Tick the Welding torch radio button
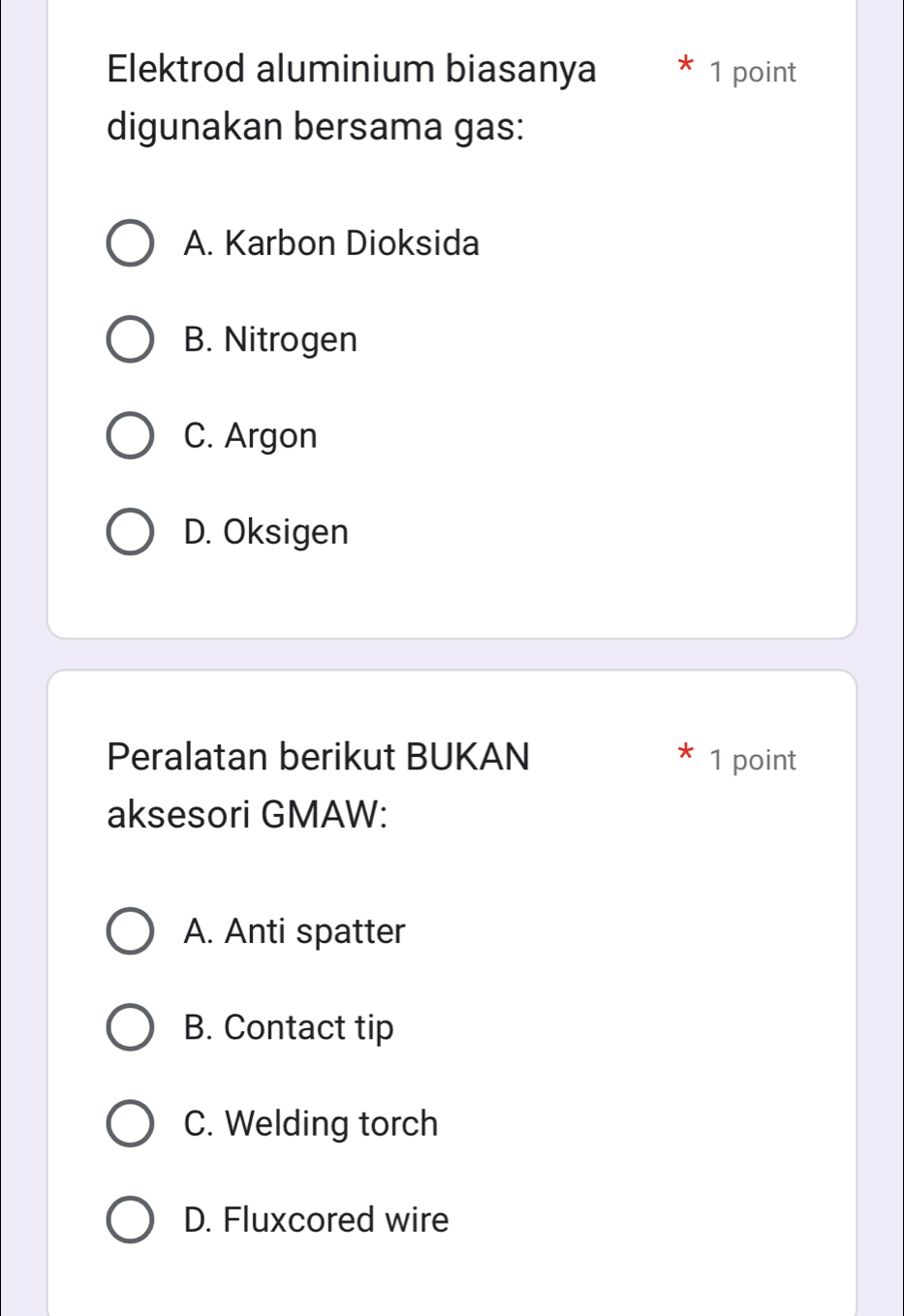The width and height of the screenshot is (904, 1316). pyautogui.click(x=129, y=1123)
